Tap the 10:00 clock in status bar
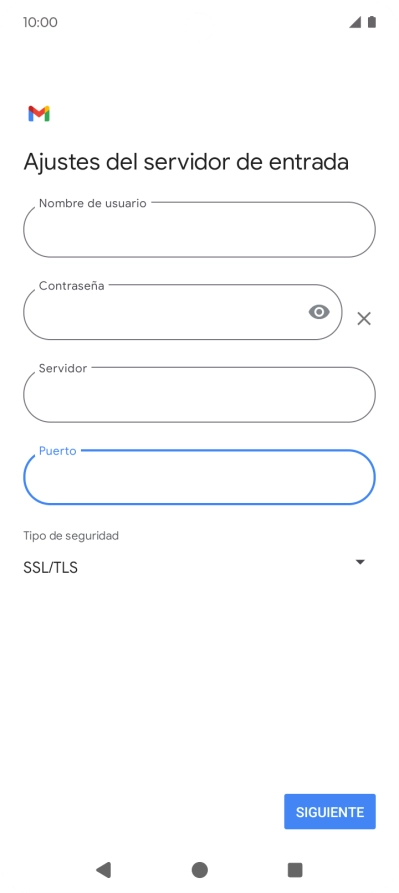399x893 pixels. 40,22
